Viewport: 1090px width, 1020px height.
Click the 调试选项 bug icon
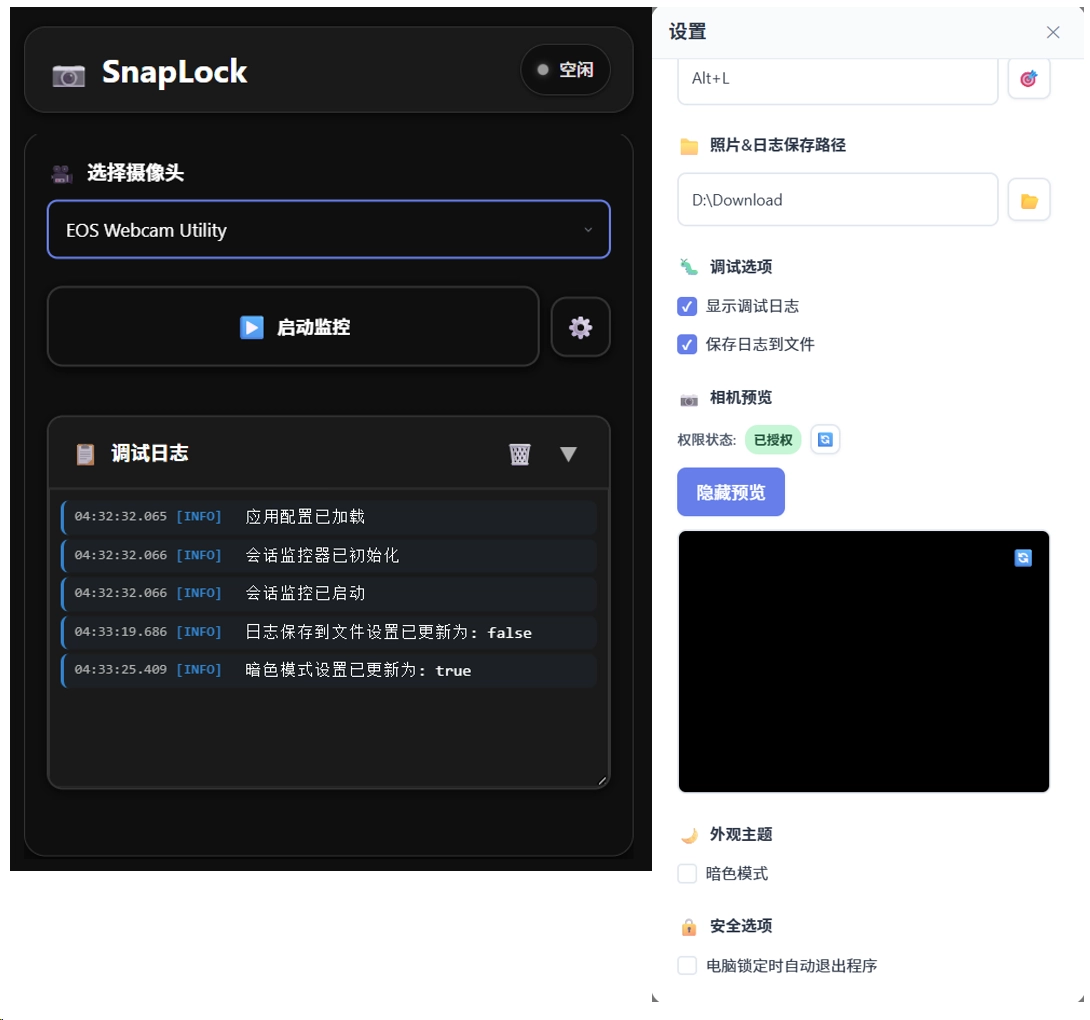click(x=689, y=267)
